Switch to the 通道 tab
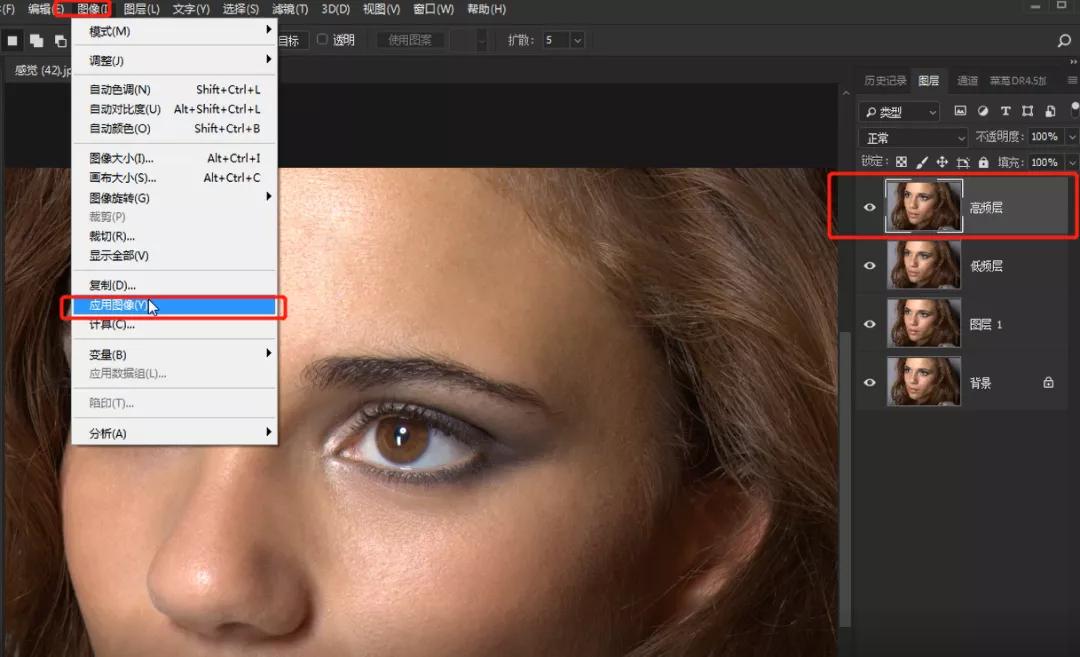1080x657 pixels. point(967,81)
